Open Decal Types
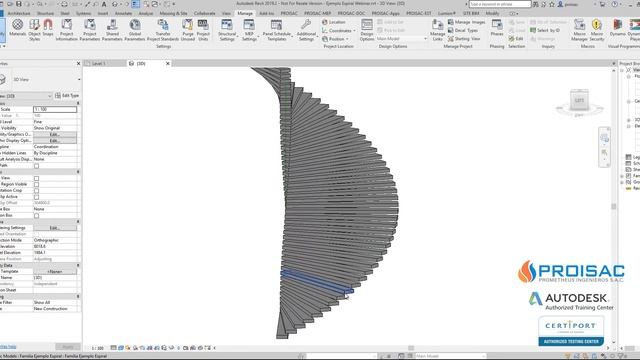This screenshot has height=360, width=640. pyautogui.click(x=463, y=30)
